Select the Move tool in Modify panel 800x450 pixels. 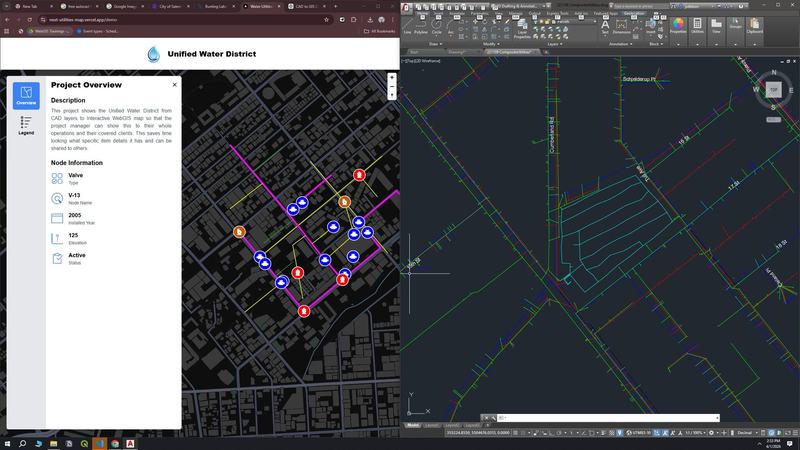[476, 21]
